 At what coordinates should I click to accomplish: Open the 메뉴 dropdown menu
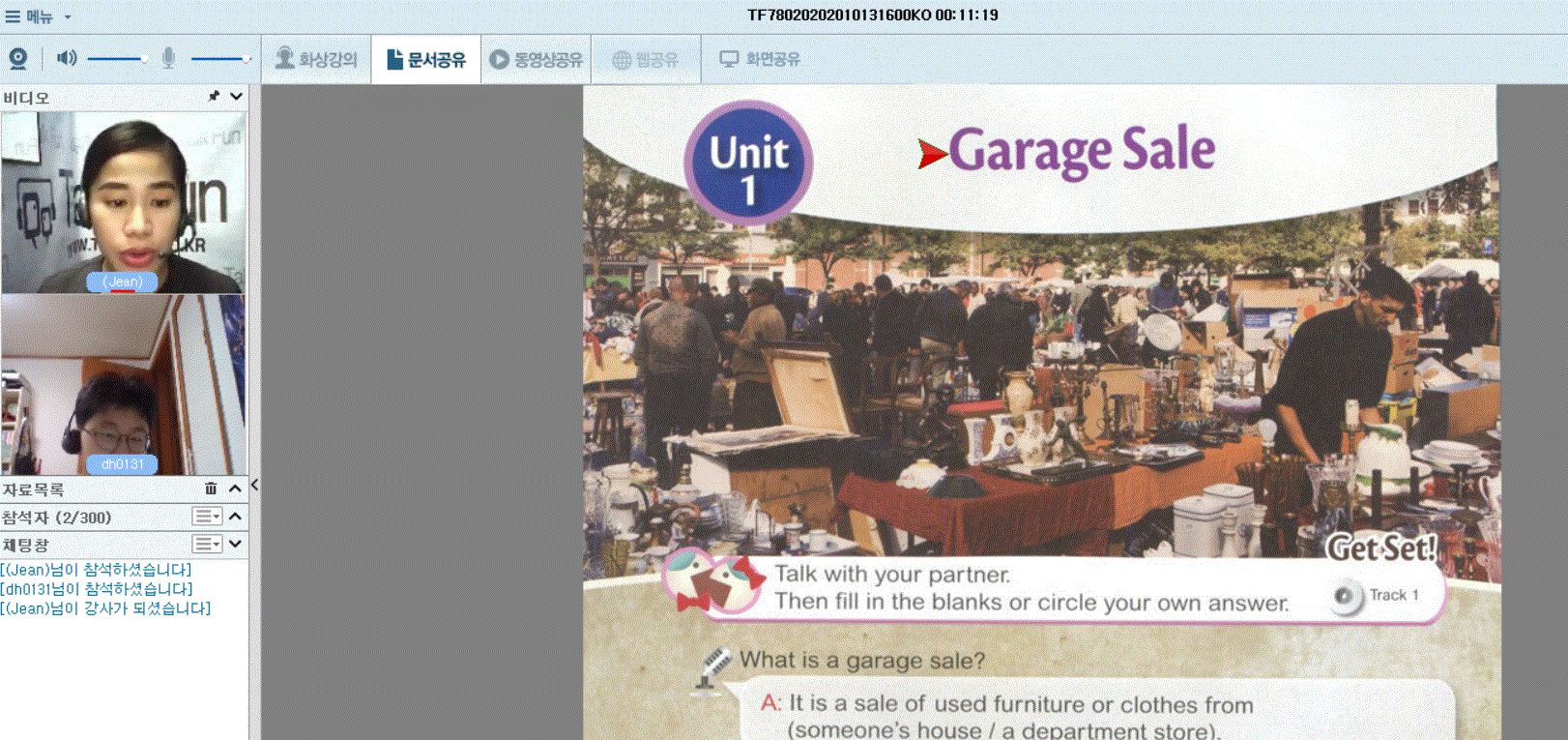tap(39, 16)
